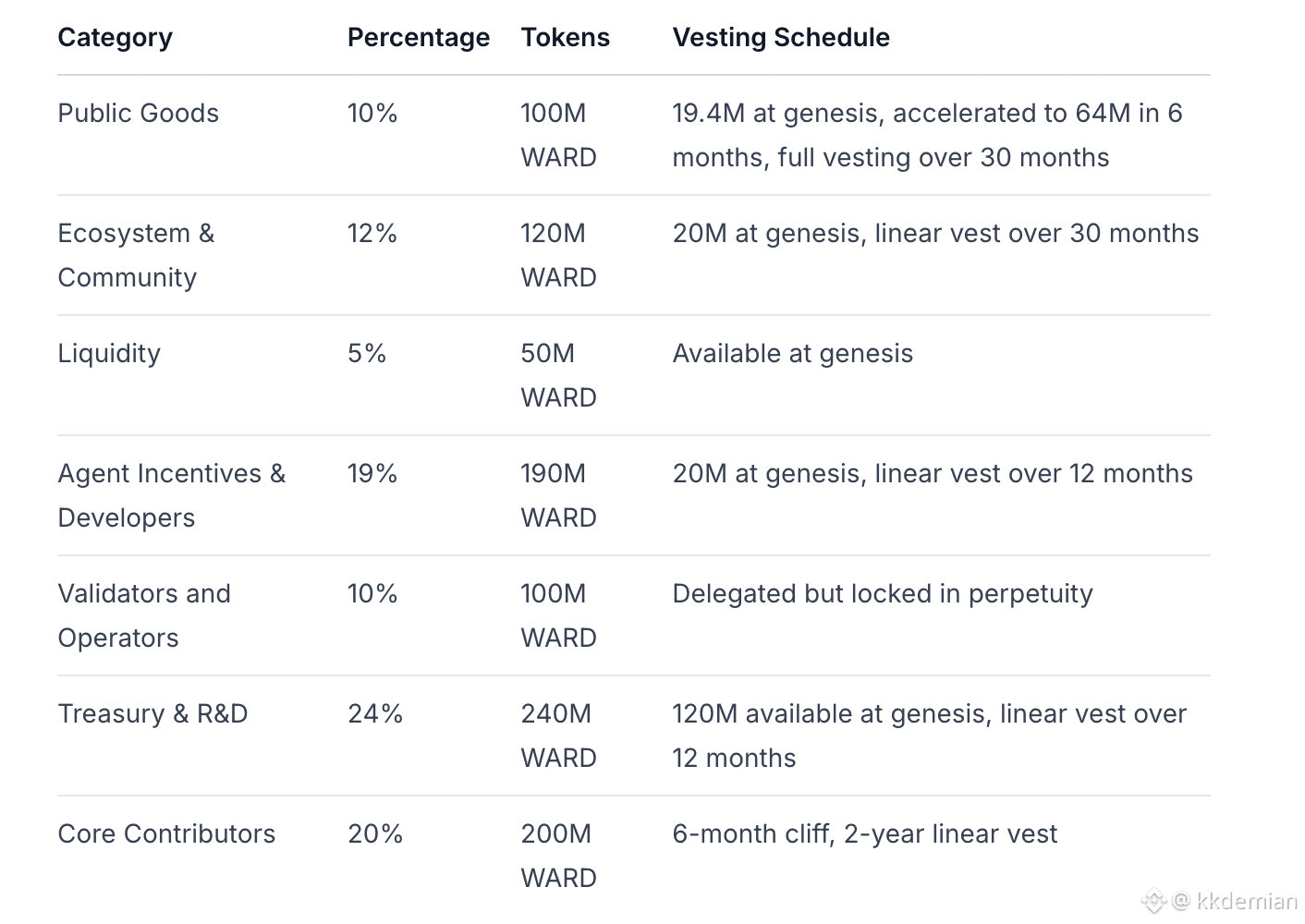
Task: Select the Core Contributors row label
Action: tap(166, 834)
